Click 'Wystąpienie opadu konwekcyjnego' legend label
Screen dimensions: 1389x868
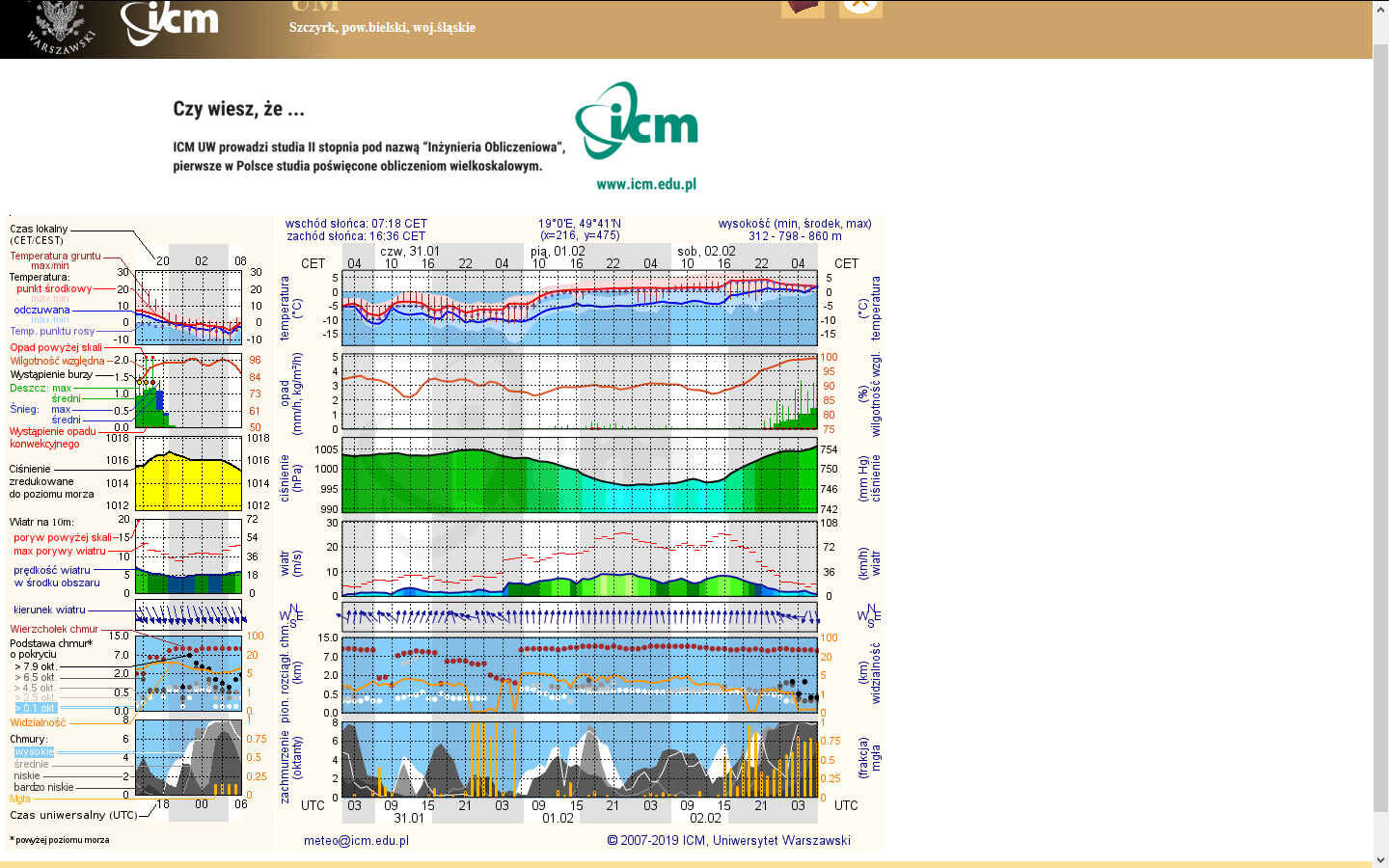pos(53,438)
